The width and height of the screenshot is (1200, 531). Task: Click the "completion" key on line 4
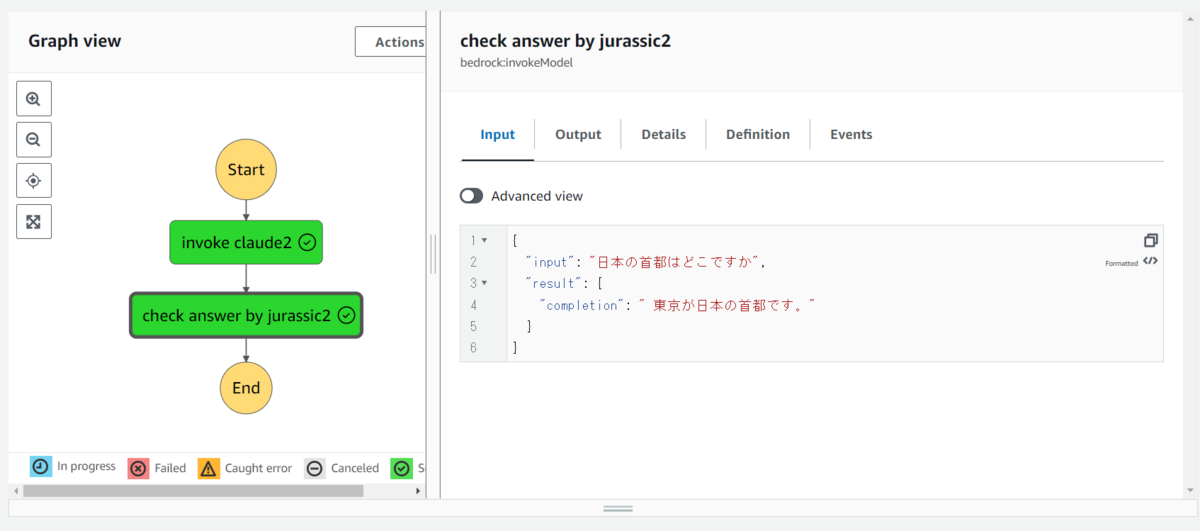(x=580, y=305)
